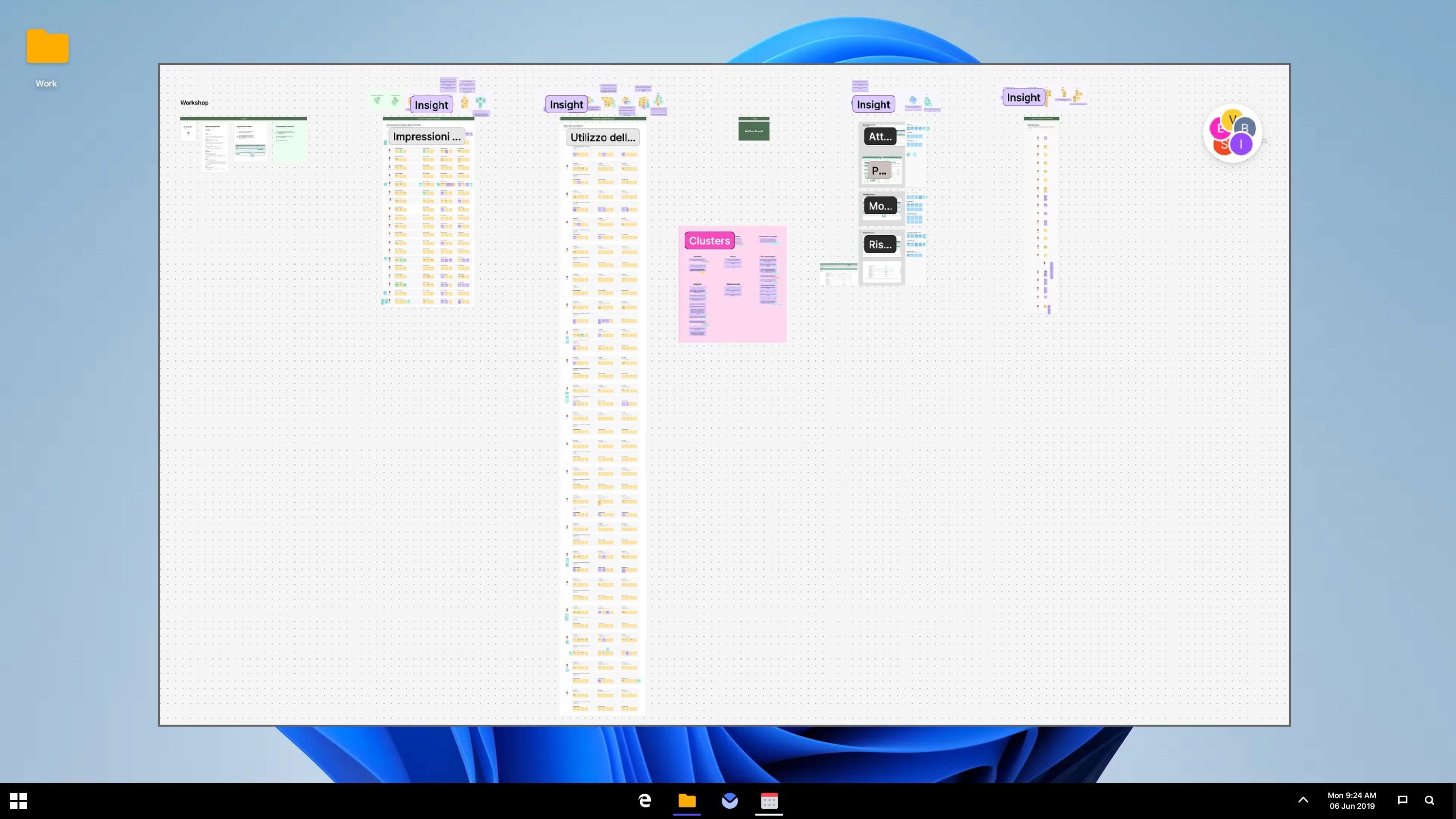Select the Workshop heading text

194,102
